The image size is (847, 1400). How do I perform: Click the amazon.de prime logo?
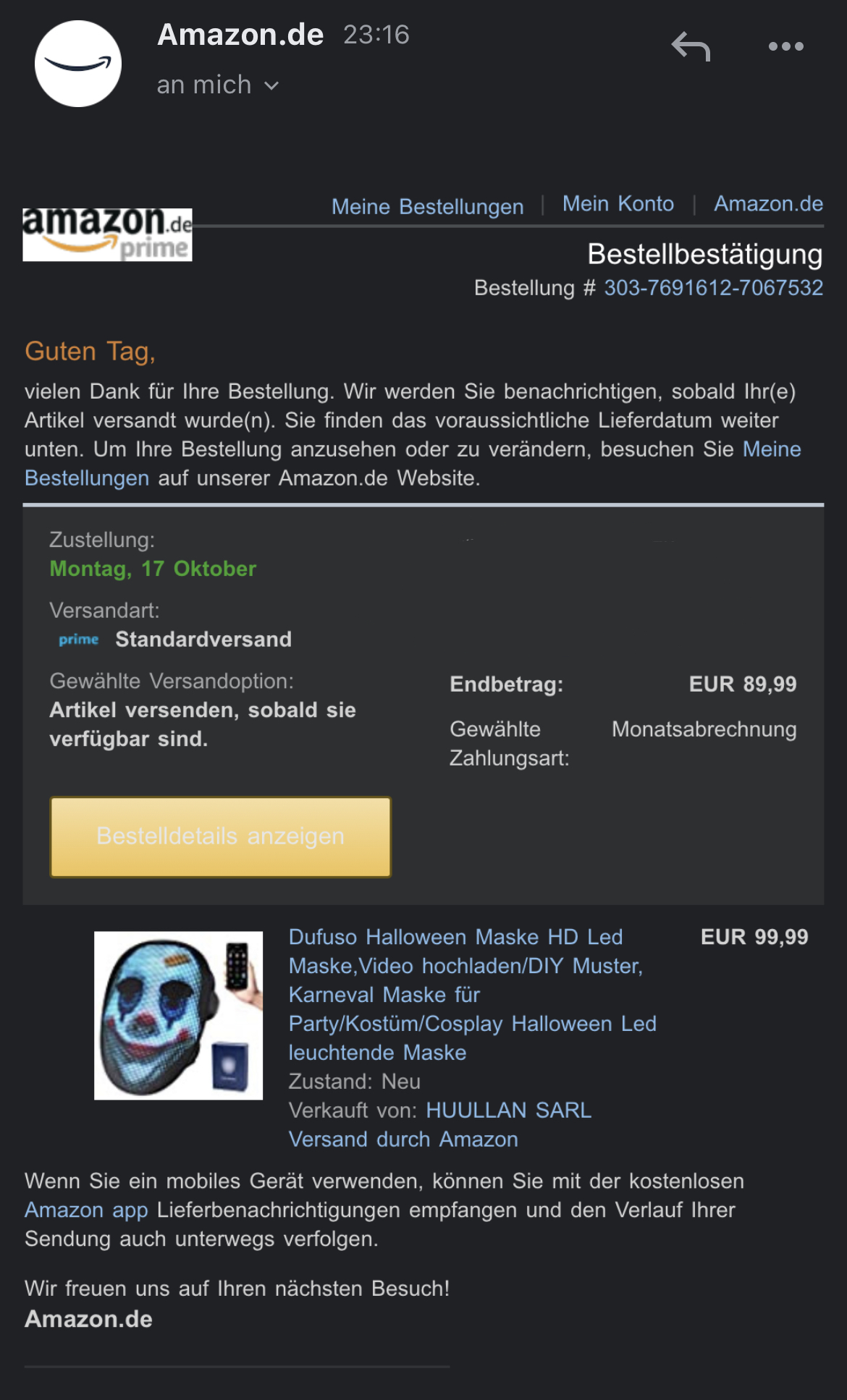[107, 234]
